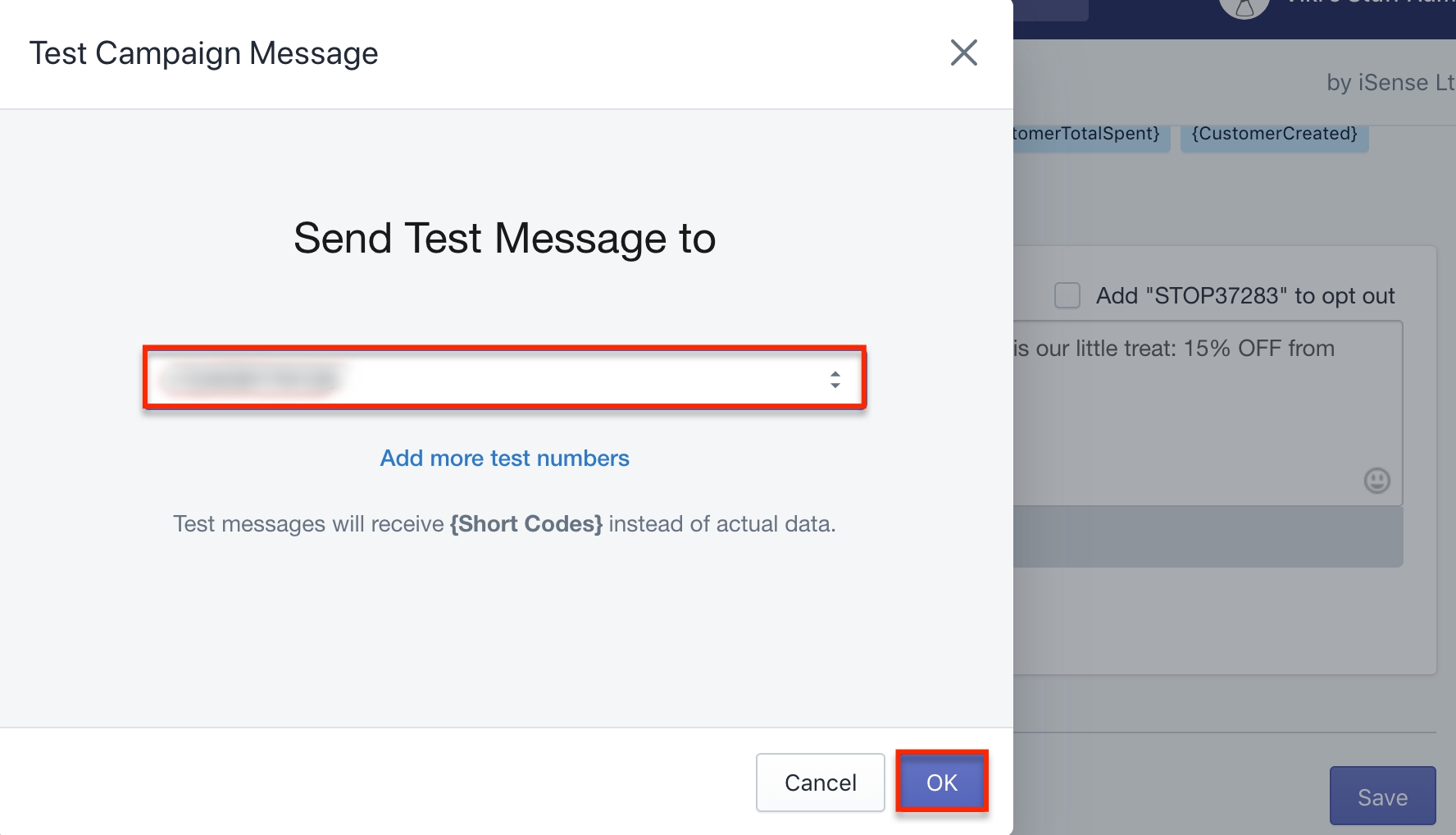
Task: Close the Test Campaign Message dialog
Action: point(964,52)
